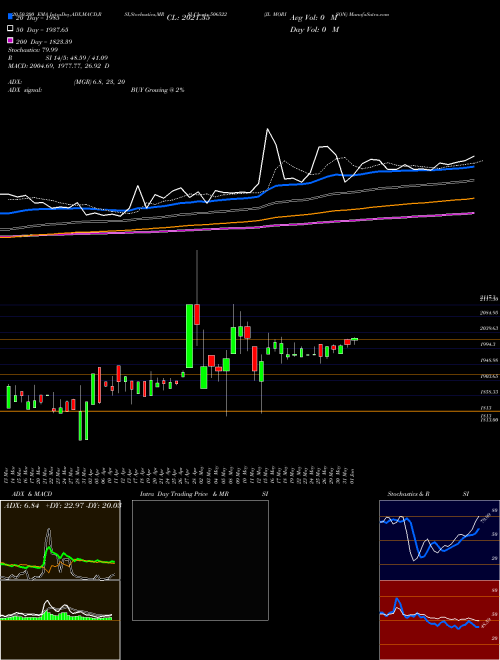The width and height of the screenshot is (500, 660).
Task: Click the empty intraday trading price panel
Action: point(200,560)
